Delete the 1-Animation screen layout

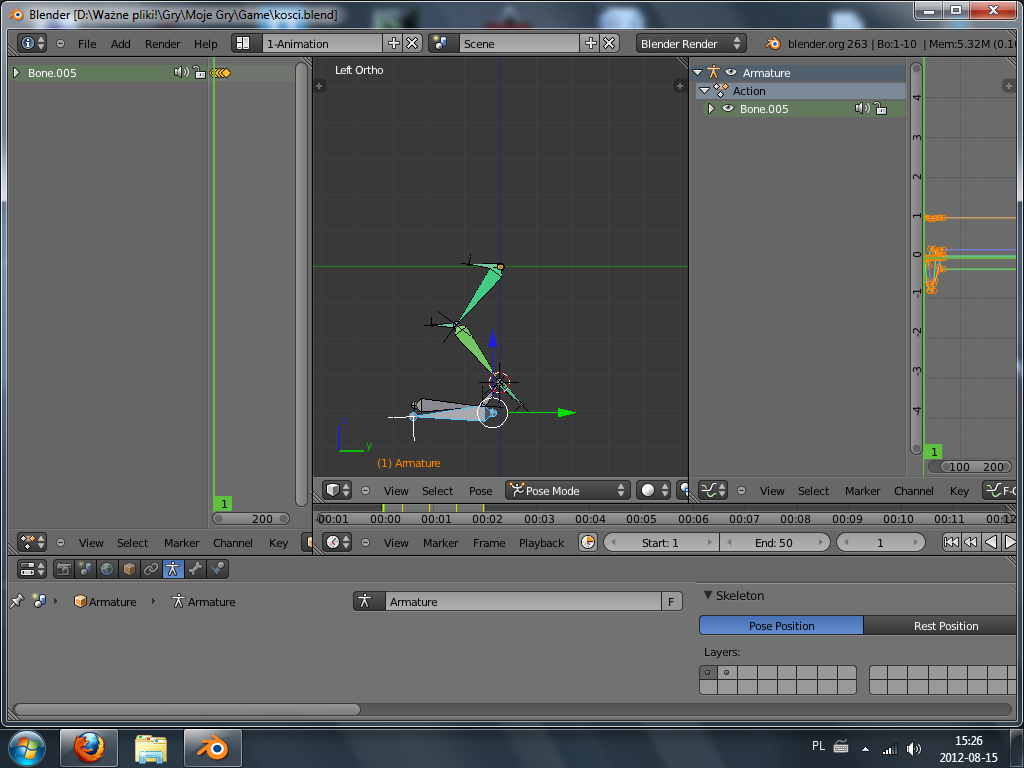(412, 44)
